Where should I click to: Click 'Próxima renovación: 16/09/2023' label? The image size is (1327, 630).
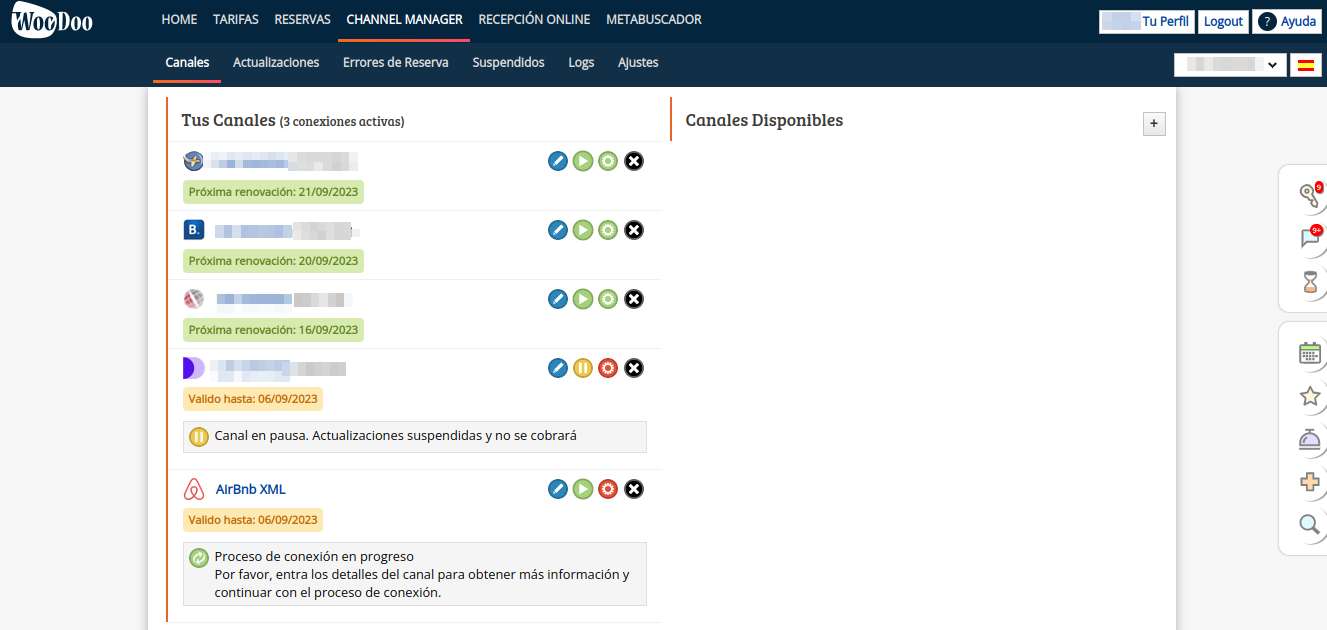[x=273, y=330]
